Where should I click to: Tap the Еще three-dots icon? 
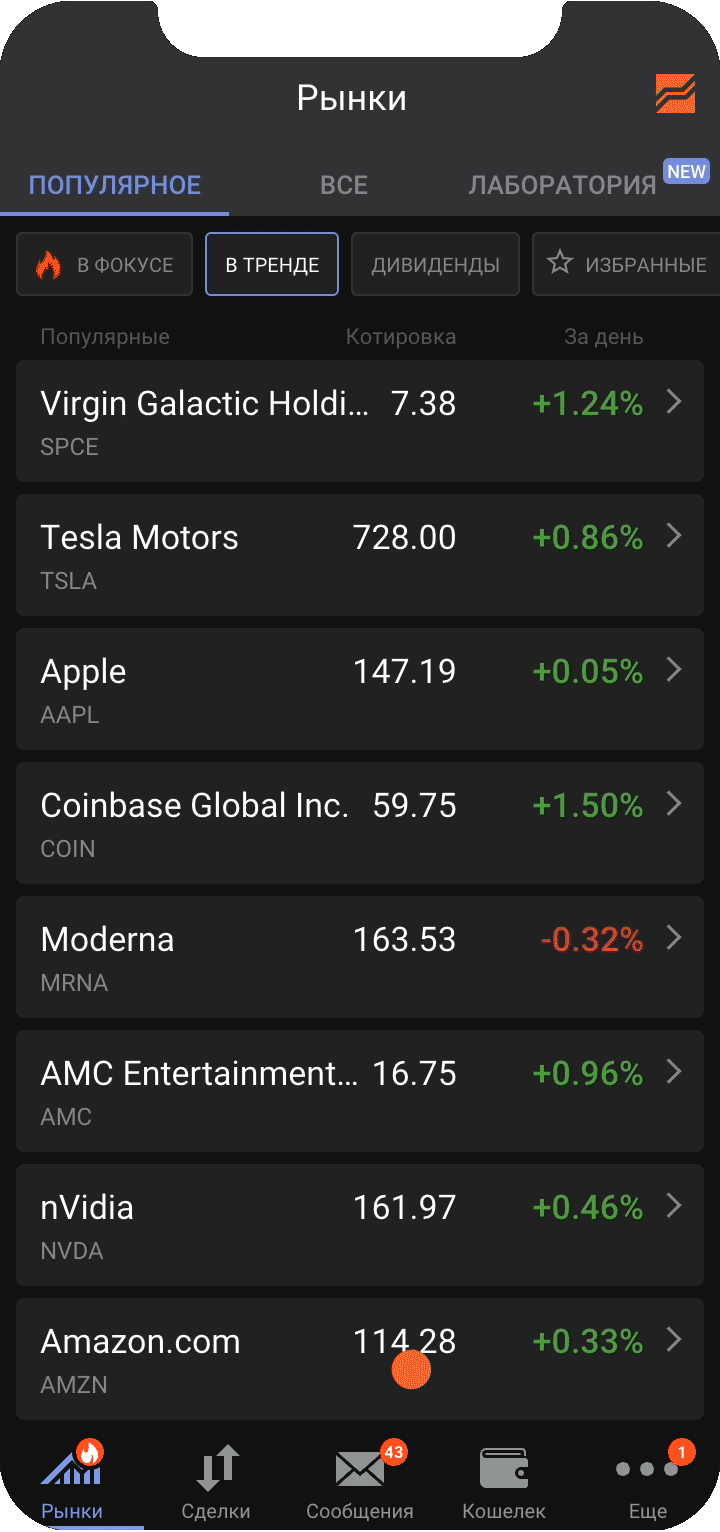[x=647, y=1469]
